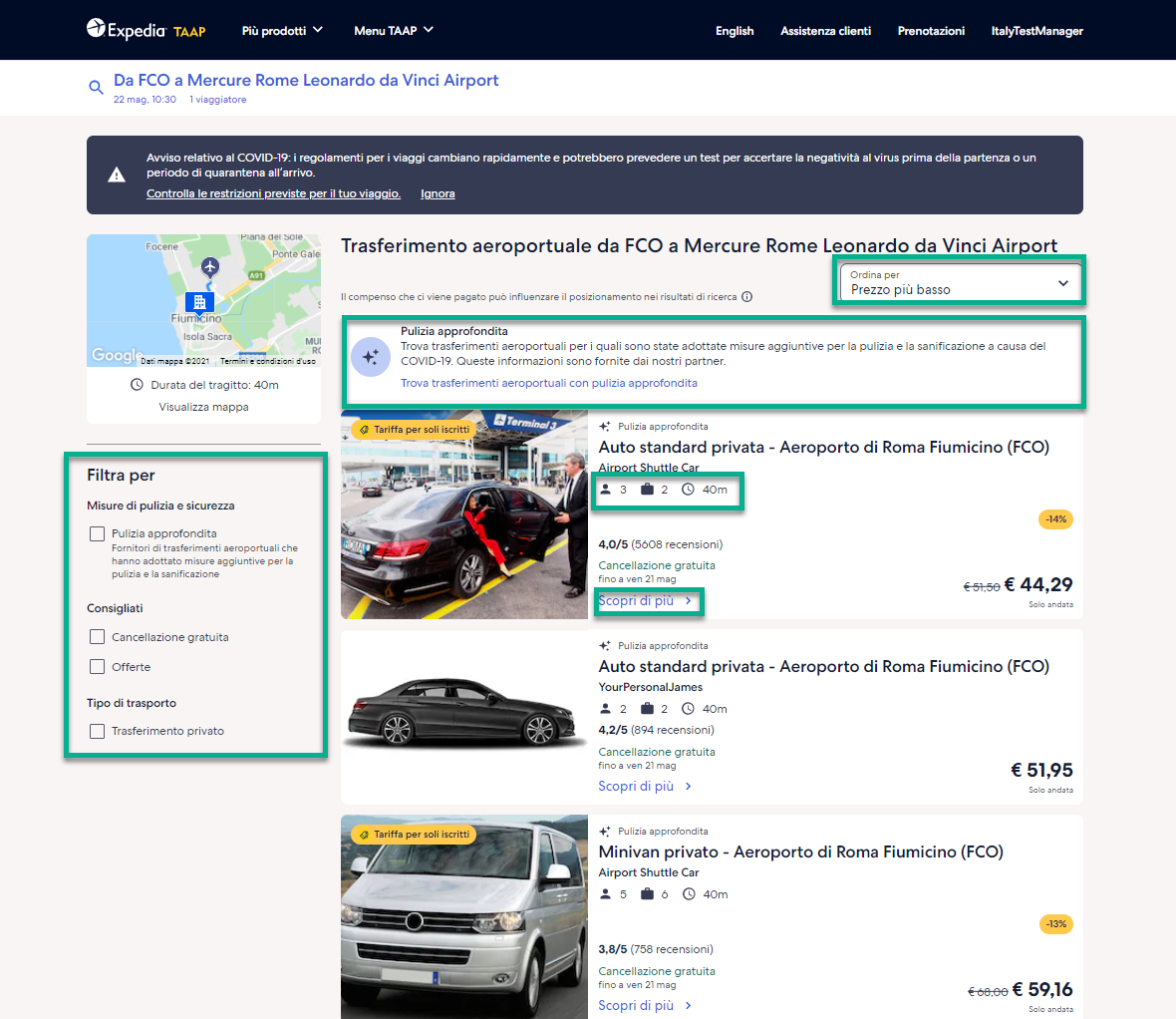Click Da FCO a Mercure search summary

[306, 81]
